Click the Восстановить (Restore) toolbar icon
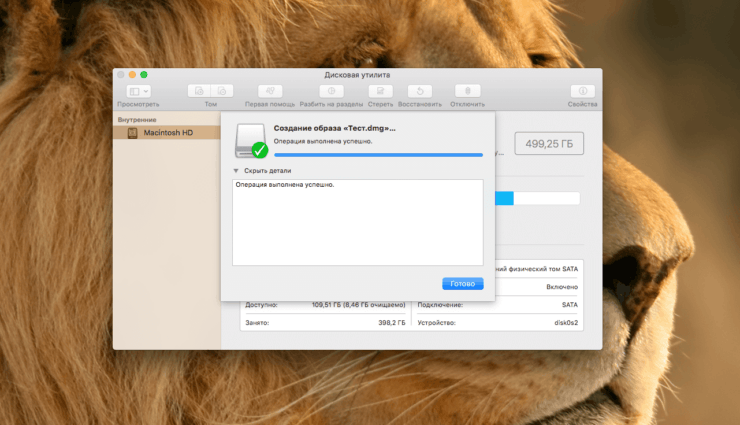The height and width of the screenshot is (425, 740). 421,91
